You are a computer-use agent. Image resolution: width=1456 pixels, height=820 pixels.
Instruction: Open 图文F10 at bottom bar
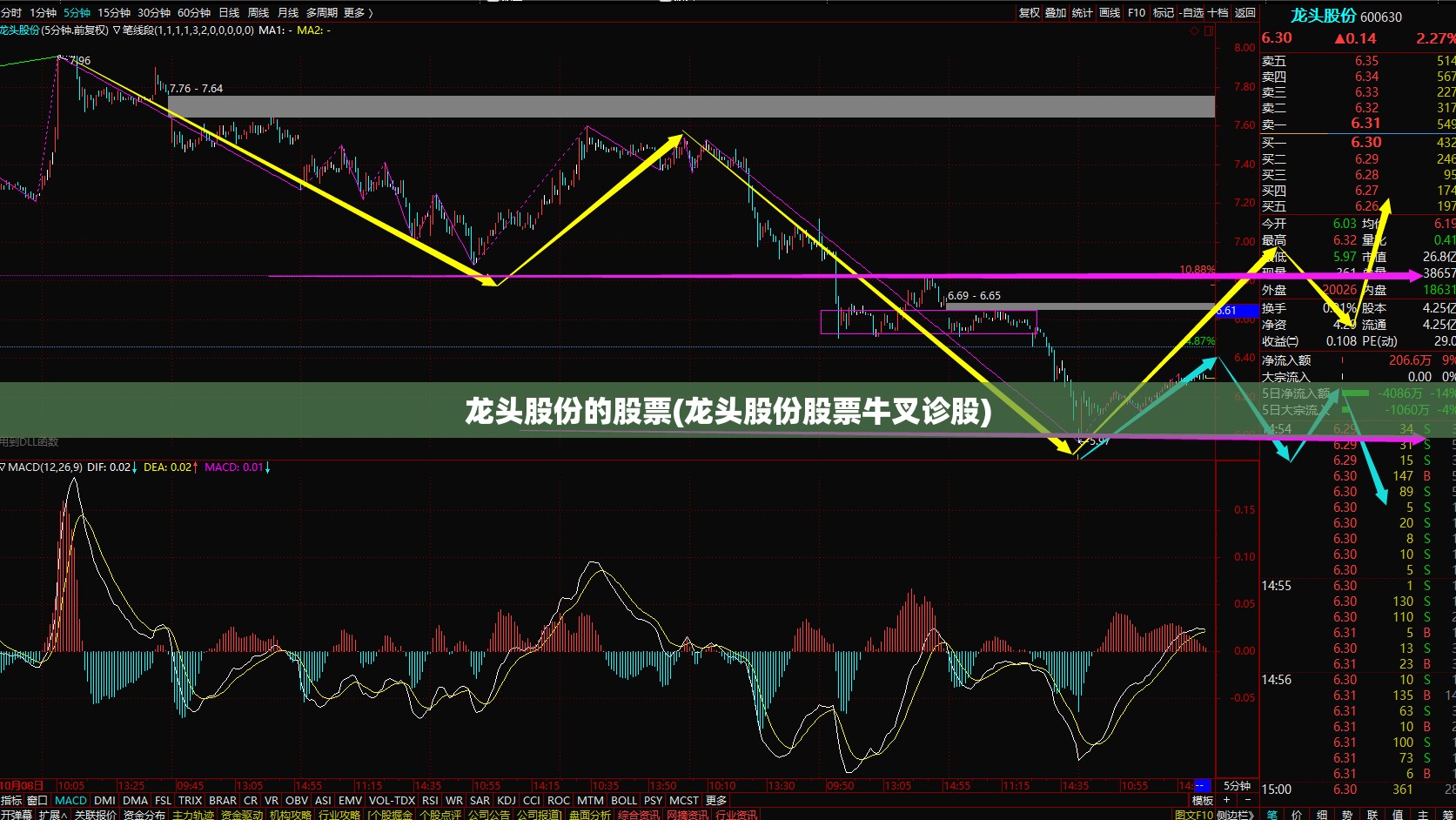point(1193,815)
